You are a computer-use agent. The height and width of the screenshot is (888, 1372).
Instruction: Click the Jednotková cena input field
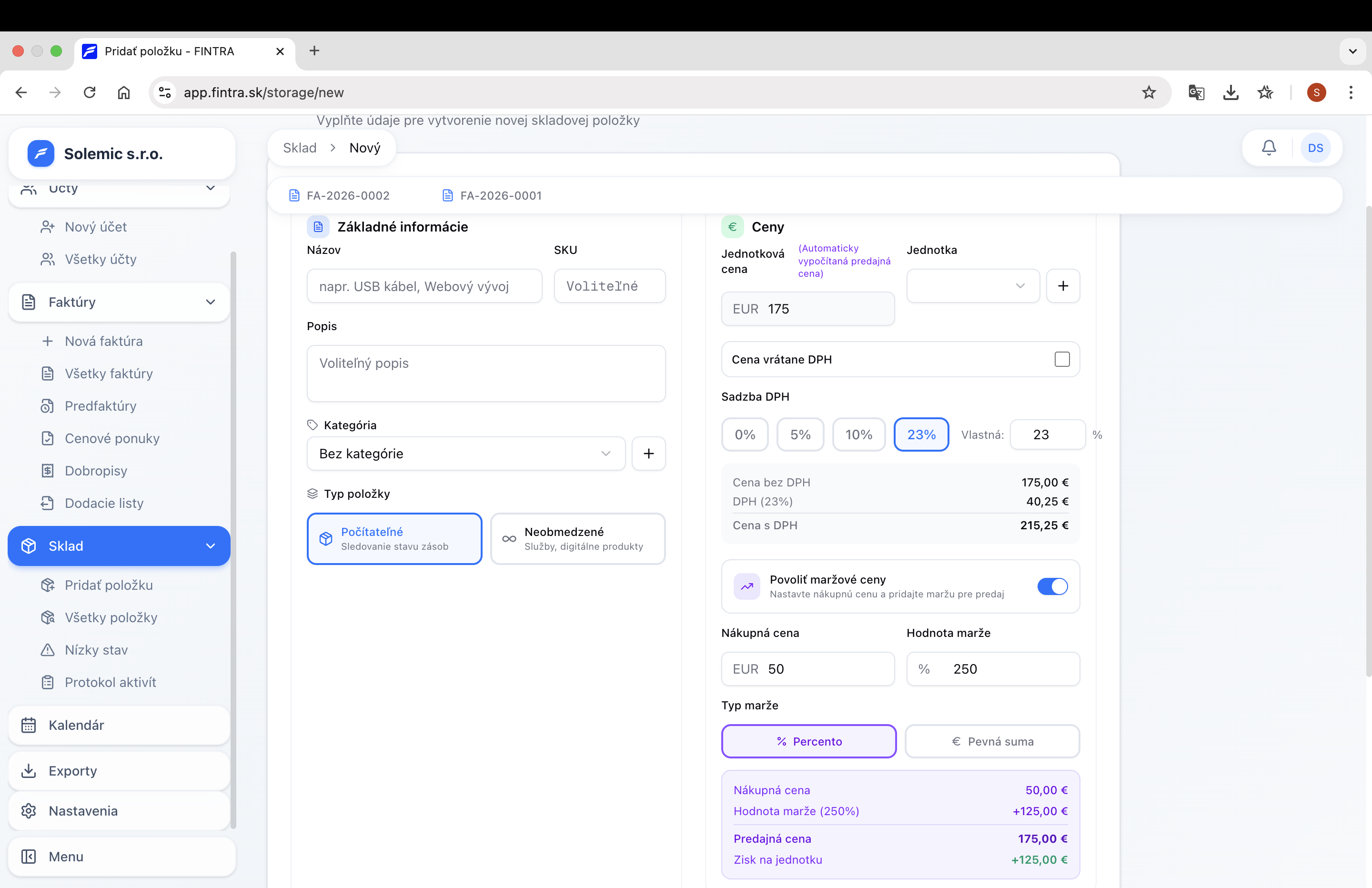tap(807, 309)
